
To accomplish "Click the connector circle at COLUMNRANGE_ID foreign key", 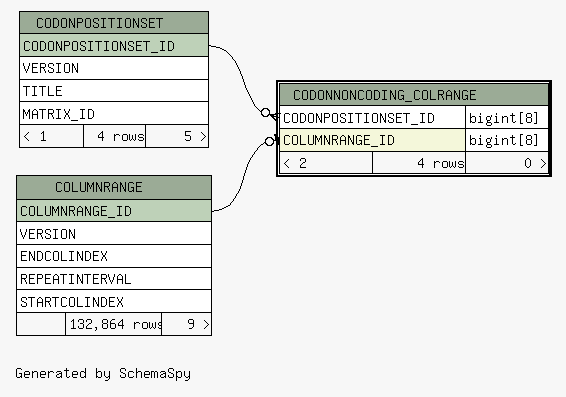I will click(x=269, y=141).
